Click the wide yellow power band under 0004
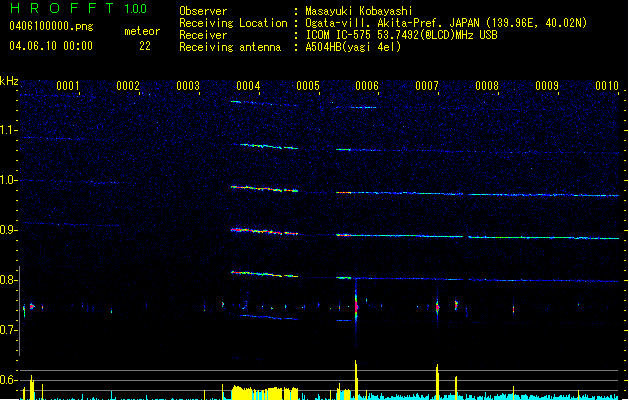Viewport: 629px width, 400px height. [x=265, y=392]
